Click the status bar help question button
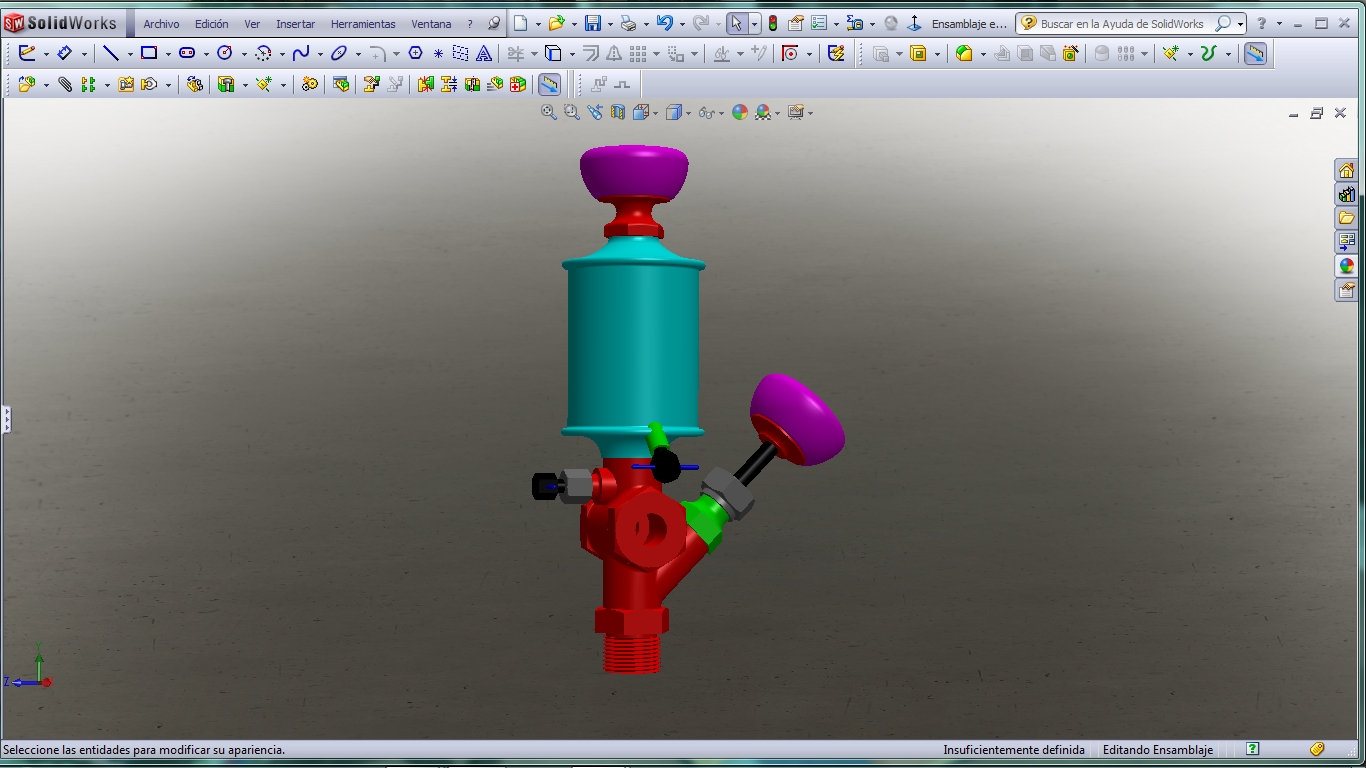 pyautogui.click(x=1252, y=749)
